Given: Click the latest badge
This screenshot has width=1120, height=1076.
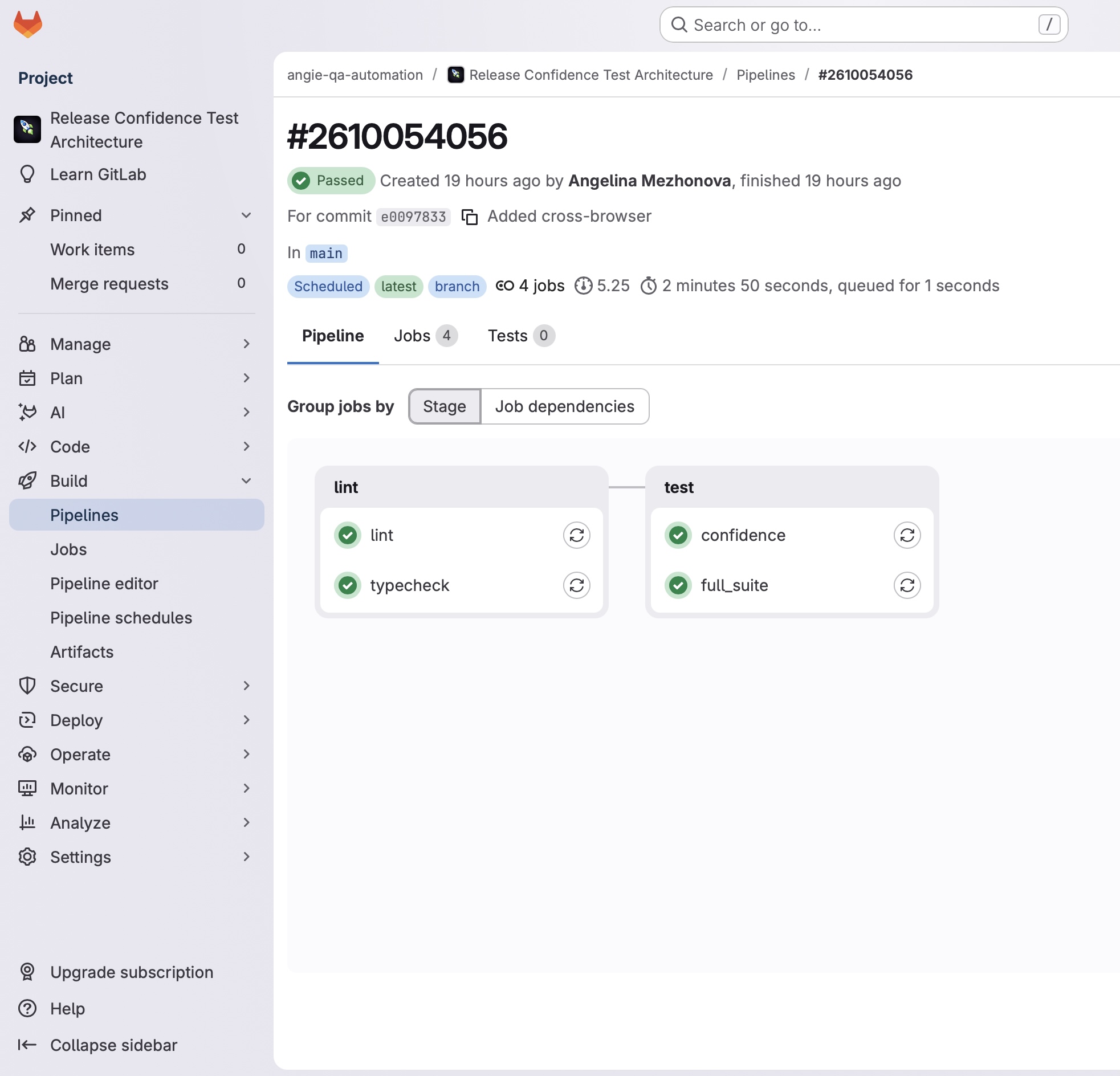Looking at the screenshot, I should 398,286.
